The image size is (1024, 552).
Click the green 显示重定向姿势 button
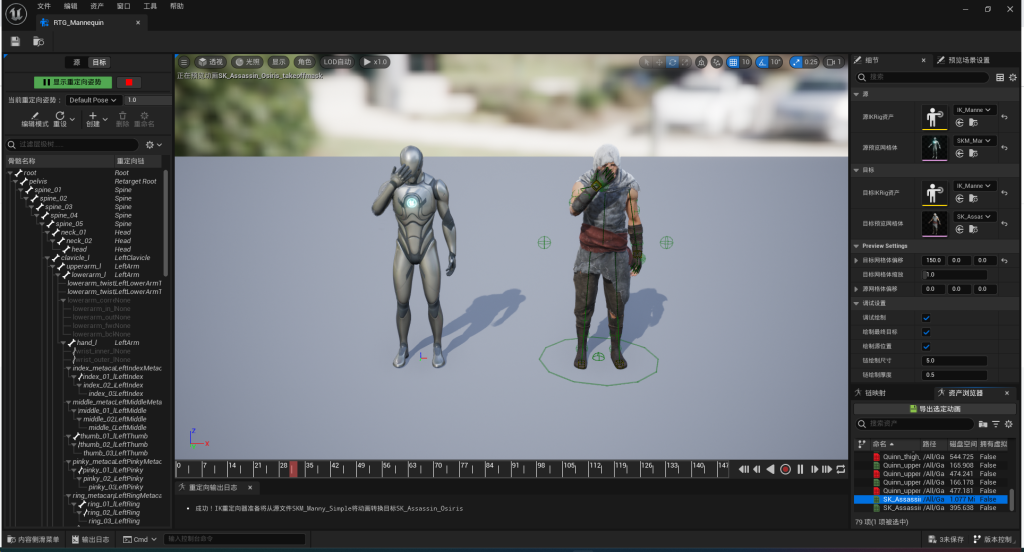pos(72,82)
